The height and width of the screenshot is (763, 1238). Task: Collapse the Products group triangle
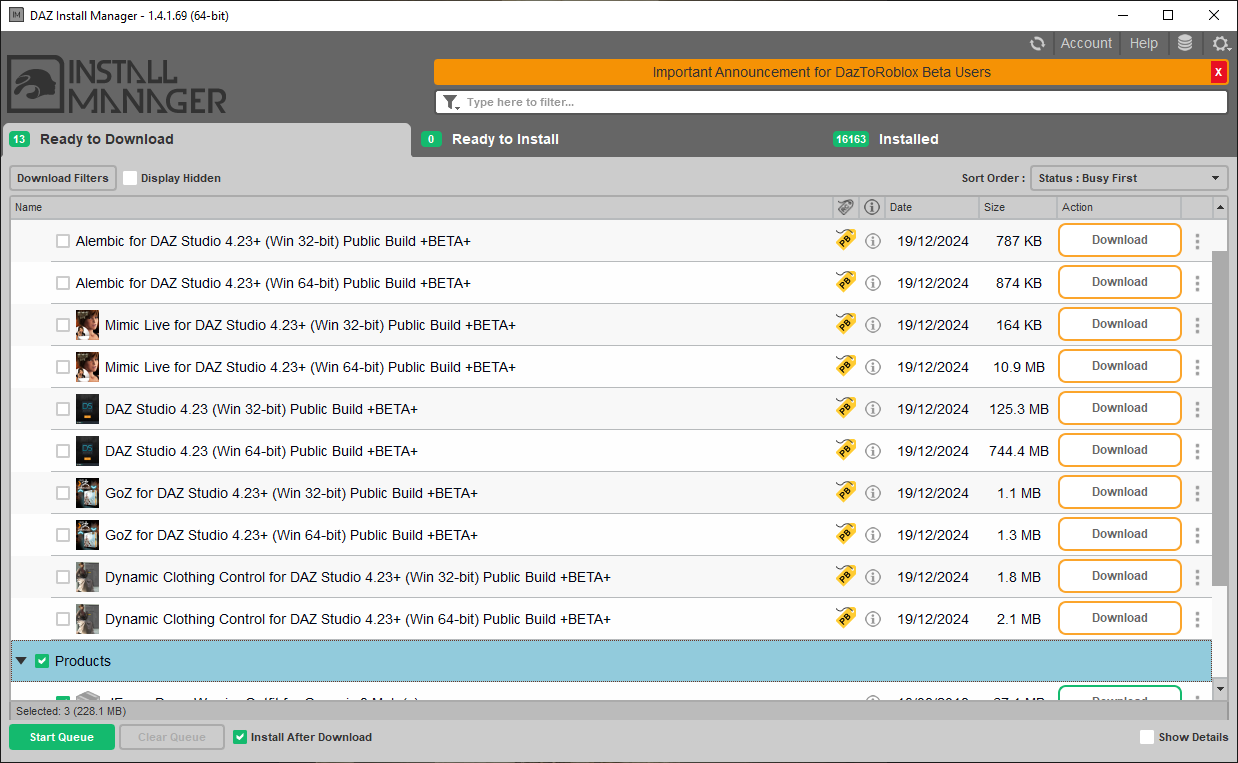[21, 661]
